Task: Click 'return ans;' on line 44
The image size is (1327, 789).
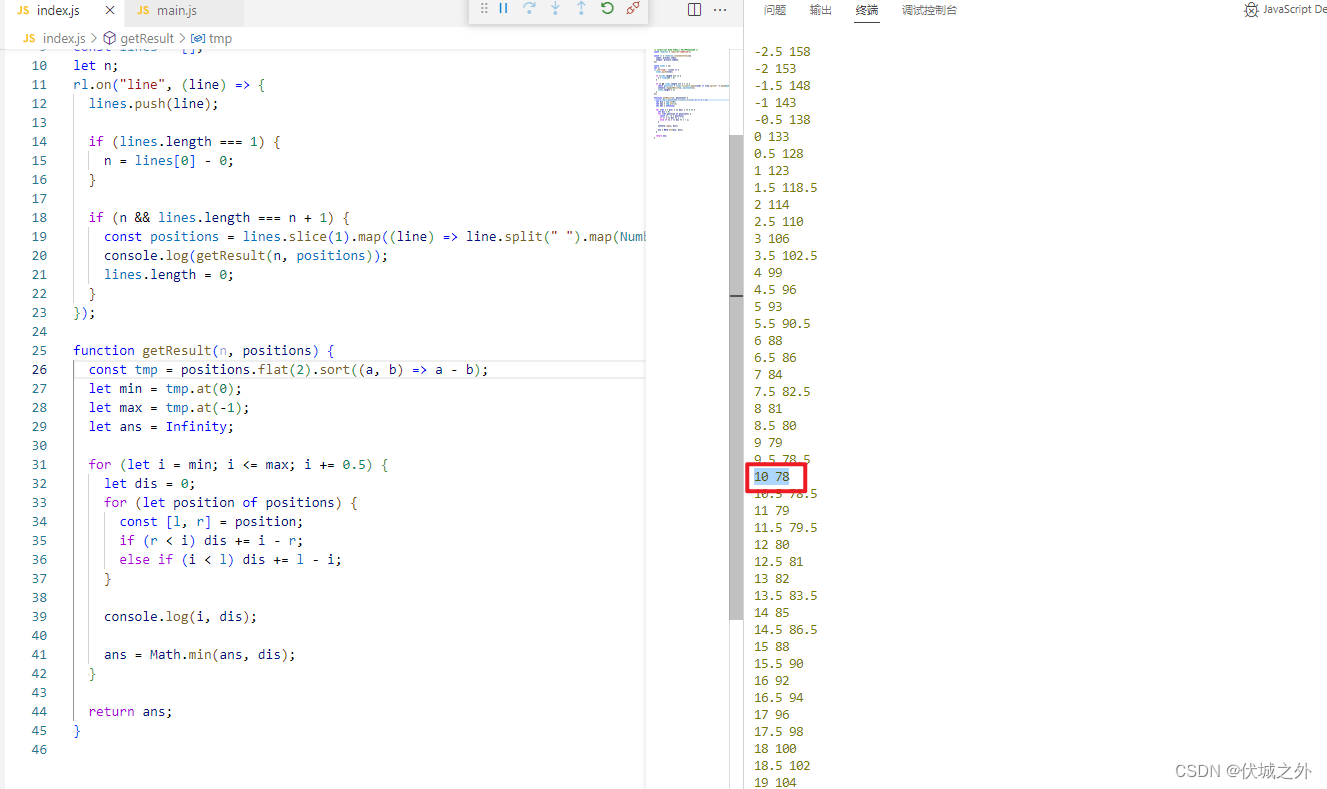Action: tap(130, 711)
